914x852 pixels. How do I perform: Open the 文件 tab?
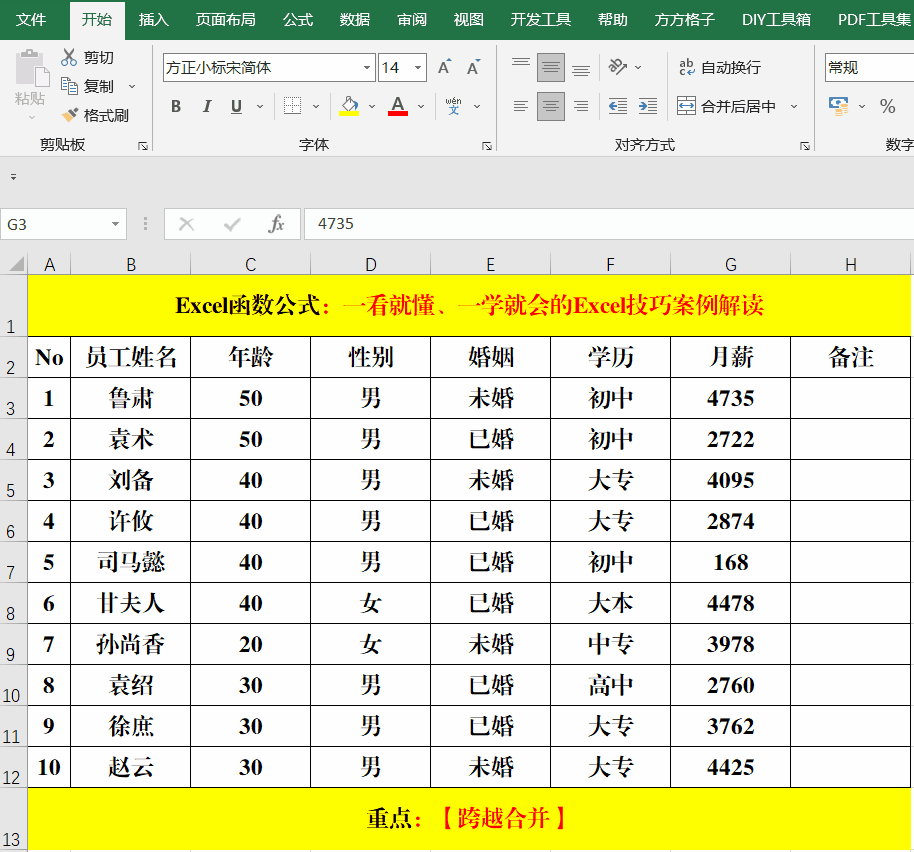pos(31,20)
